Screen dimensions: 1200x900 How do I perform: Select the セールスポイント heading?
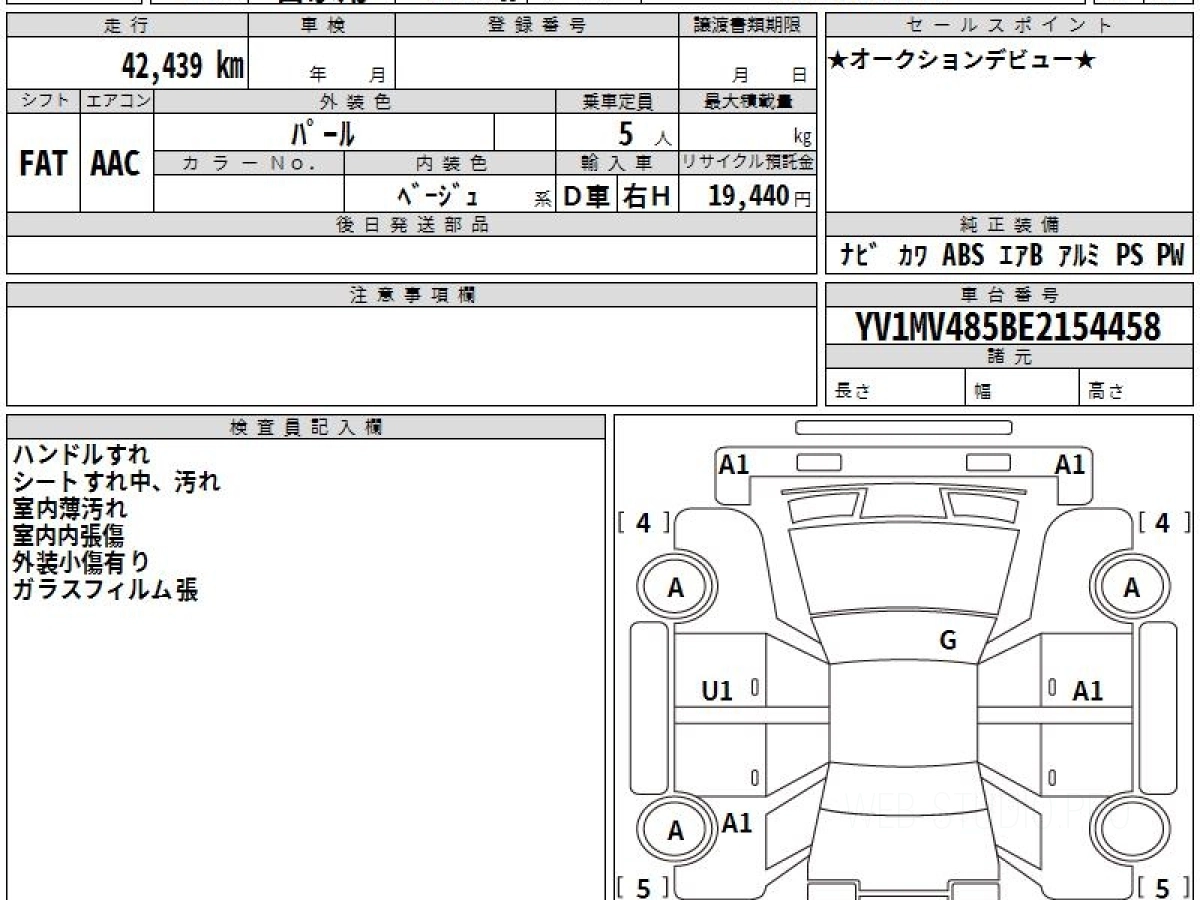coord(1009,26)
